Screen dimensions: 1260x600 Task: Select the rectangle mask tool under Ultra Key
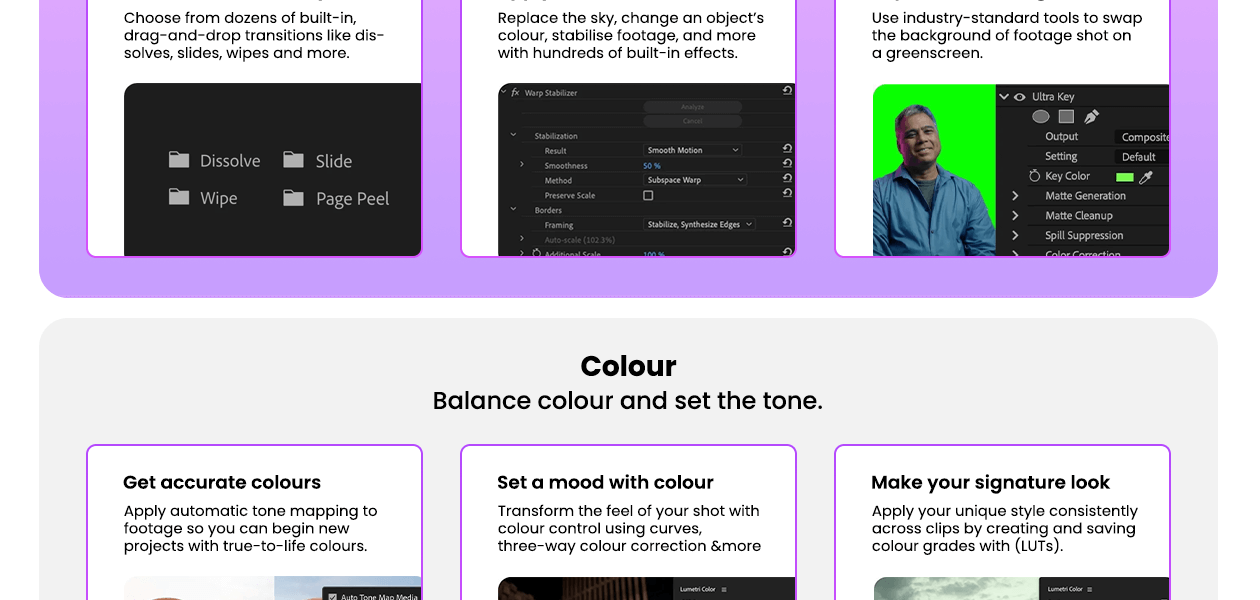(1066, 116)
